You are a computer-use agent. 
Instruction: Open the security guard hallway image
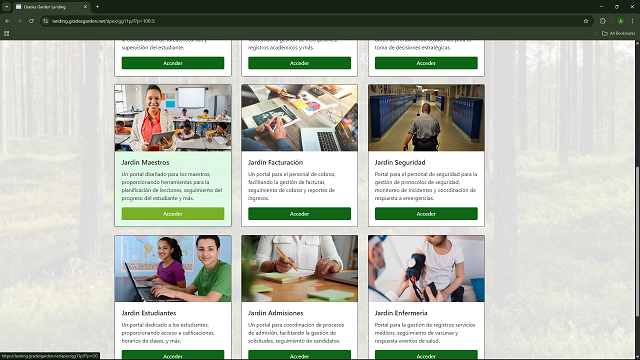(x=426, y=118)
